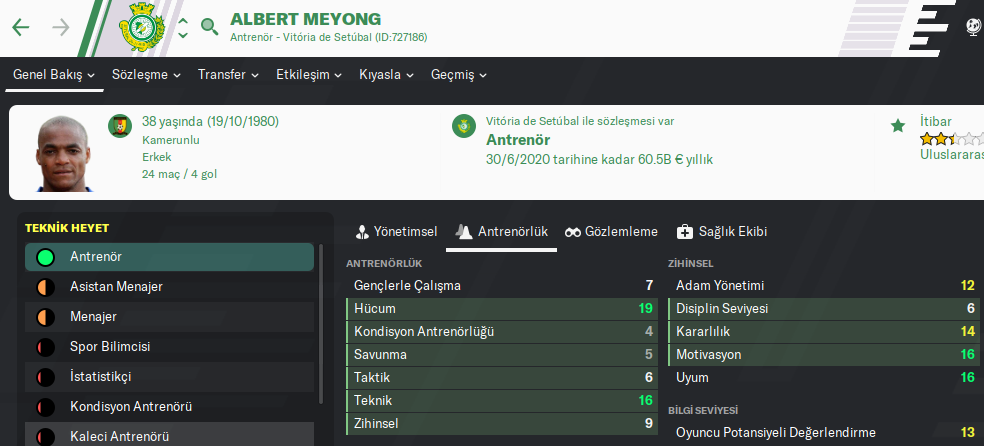Viewport: 984px width, 446px height.
Task: Click the Cameroon flag icon
Action: coord(120,127)
